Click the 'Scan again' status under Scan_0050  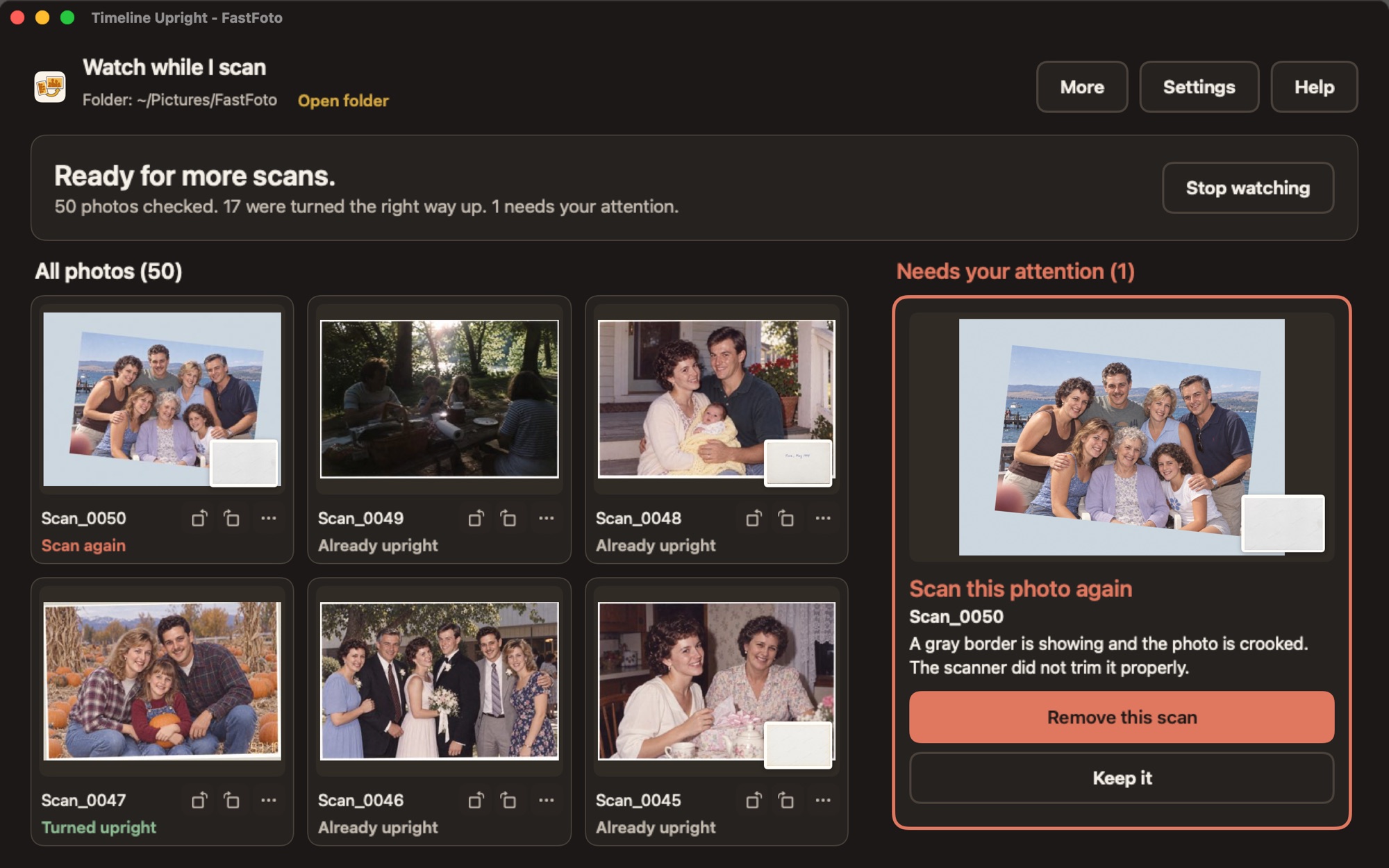(83, 546)
